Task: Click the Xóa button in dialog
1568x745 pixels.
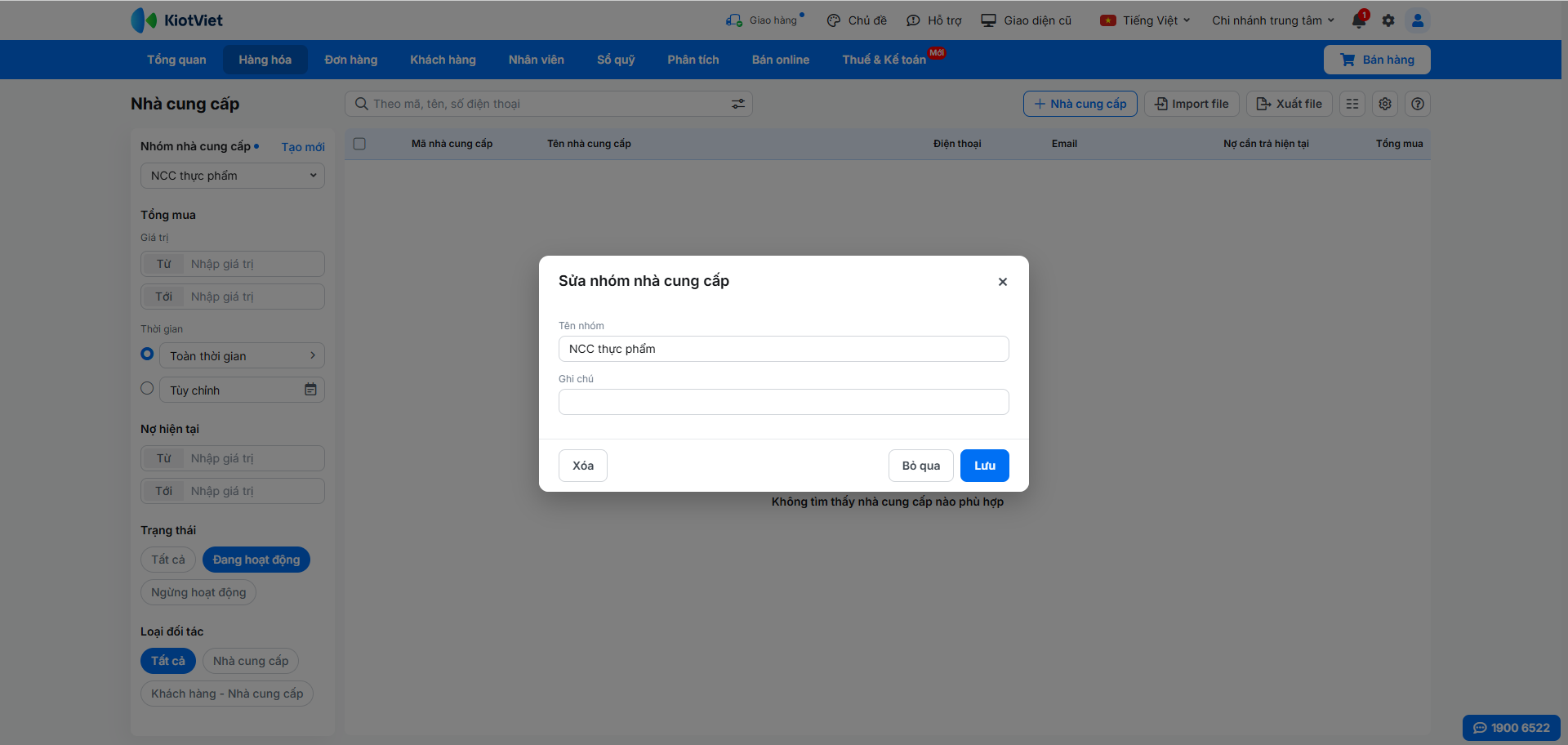Action: [x=583, y=466]
